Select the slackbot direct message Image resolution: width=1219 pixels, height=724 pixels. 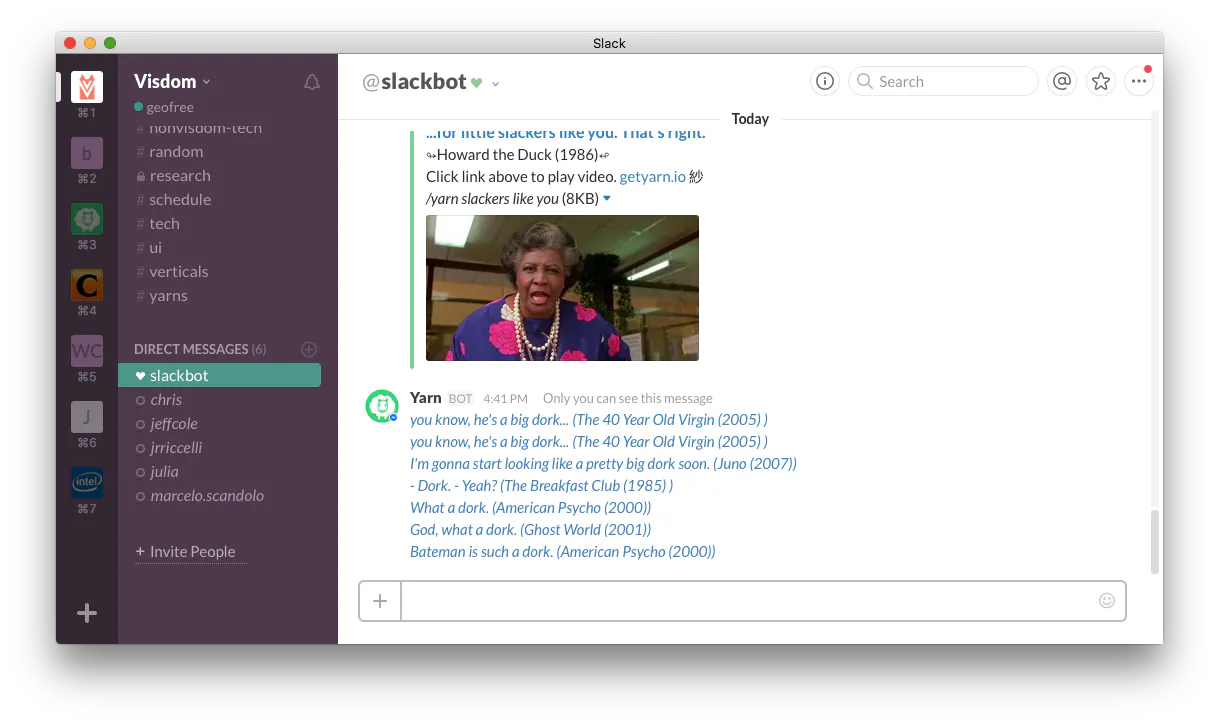tap(220, 375)
